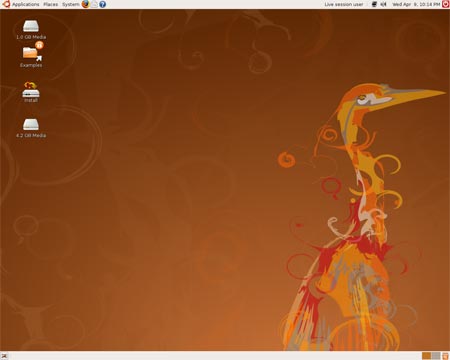Image resolution: width=450 pixels, height=360 pixels.
Task: Open the Evolution mail launcher
Action: pyautogui.click(x=94, y=4)
